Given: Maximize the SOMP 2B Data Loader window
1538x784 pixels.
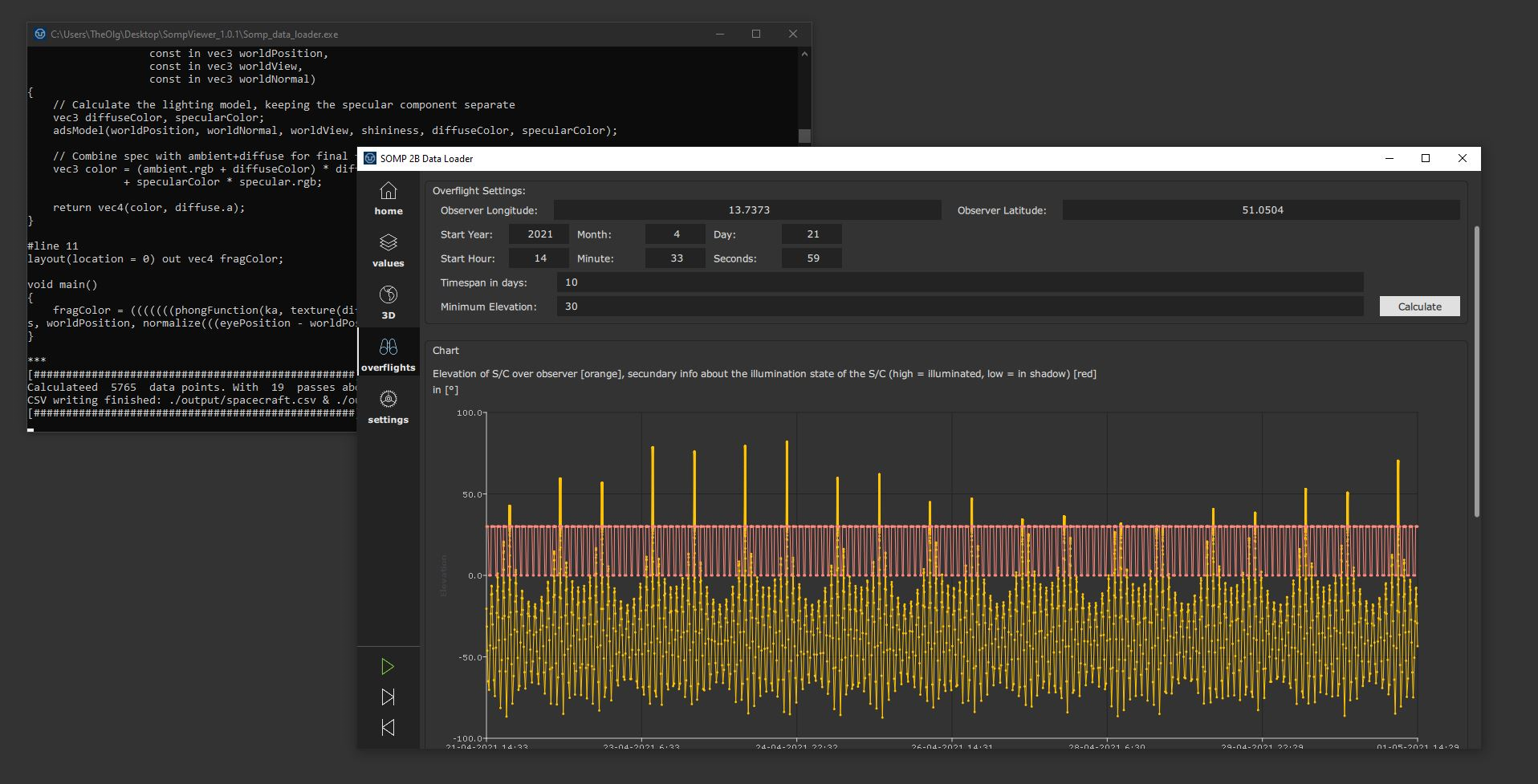Looking at the screenshot, I should point(1426,158).
